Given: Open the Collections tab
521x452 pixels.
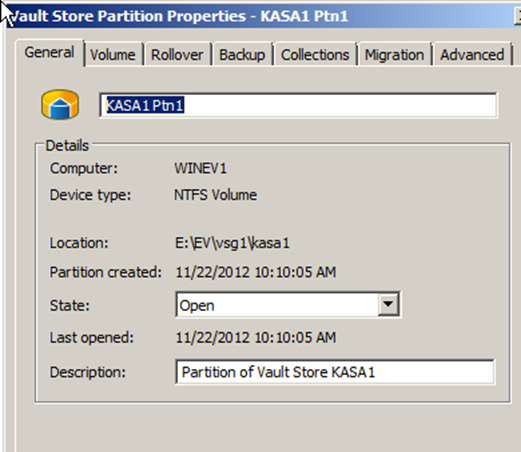Looking at the screenshot, I should click(x=315, y=55).
